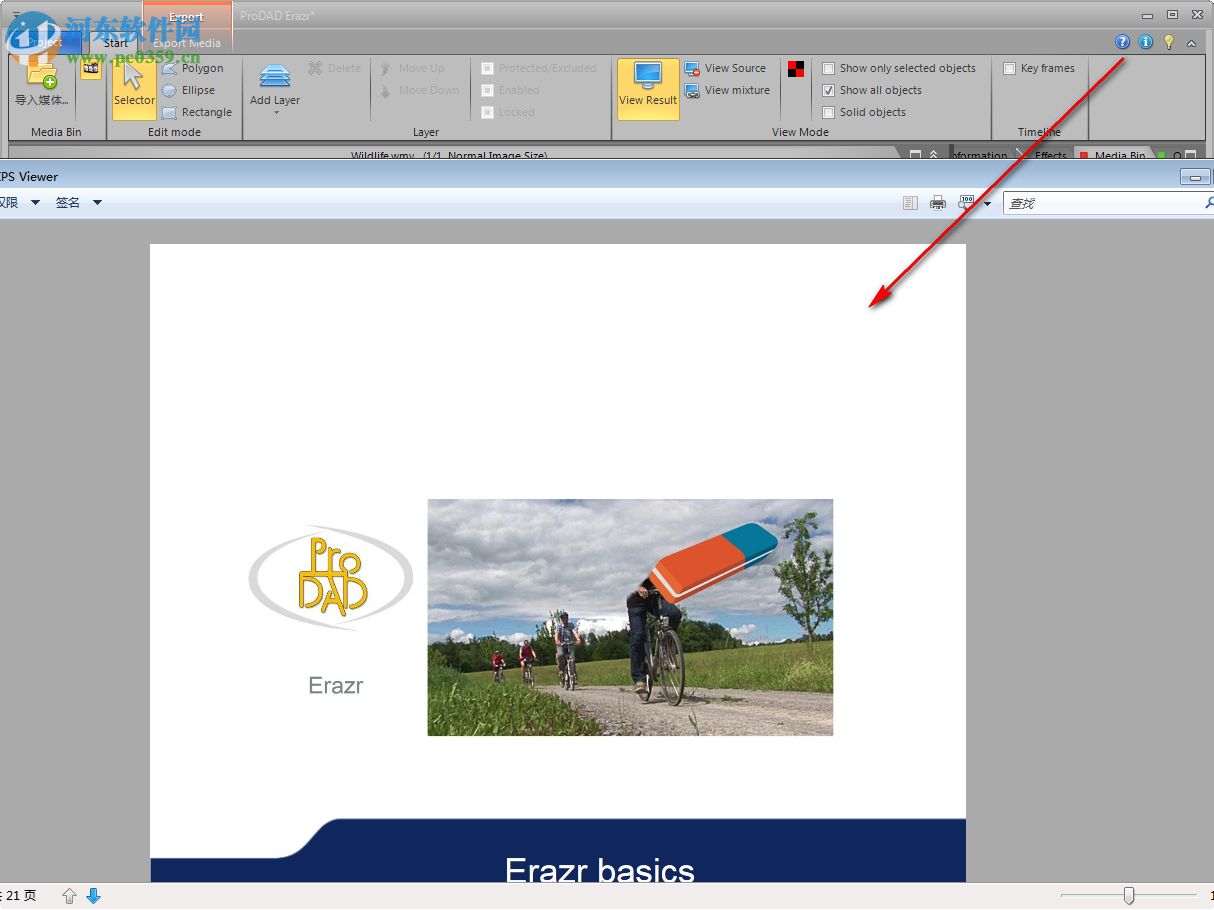Enable Show only selected objects

(x=828, y=68)
